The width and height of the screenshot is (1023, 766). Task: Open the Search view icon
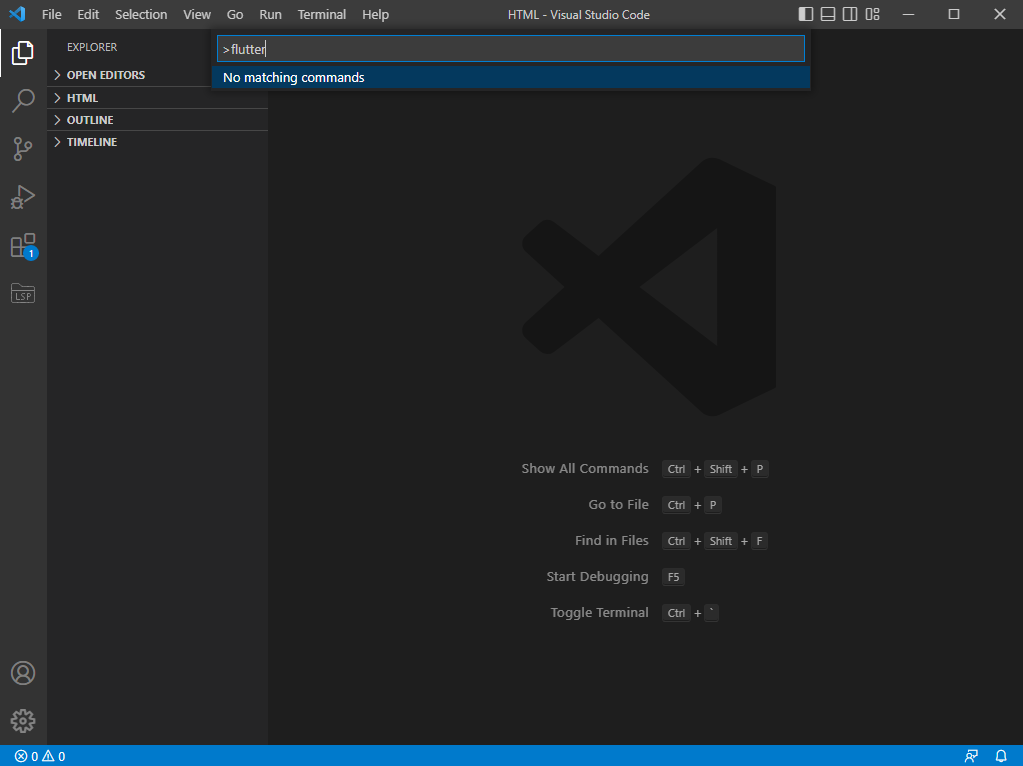point(23,101)
